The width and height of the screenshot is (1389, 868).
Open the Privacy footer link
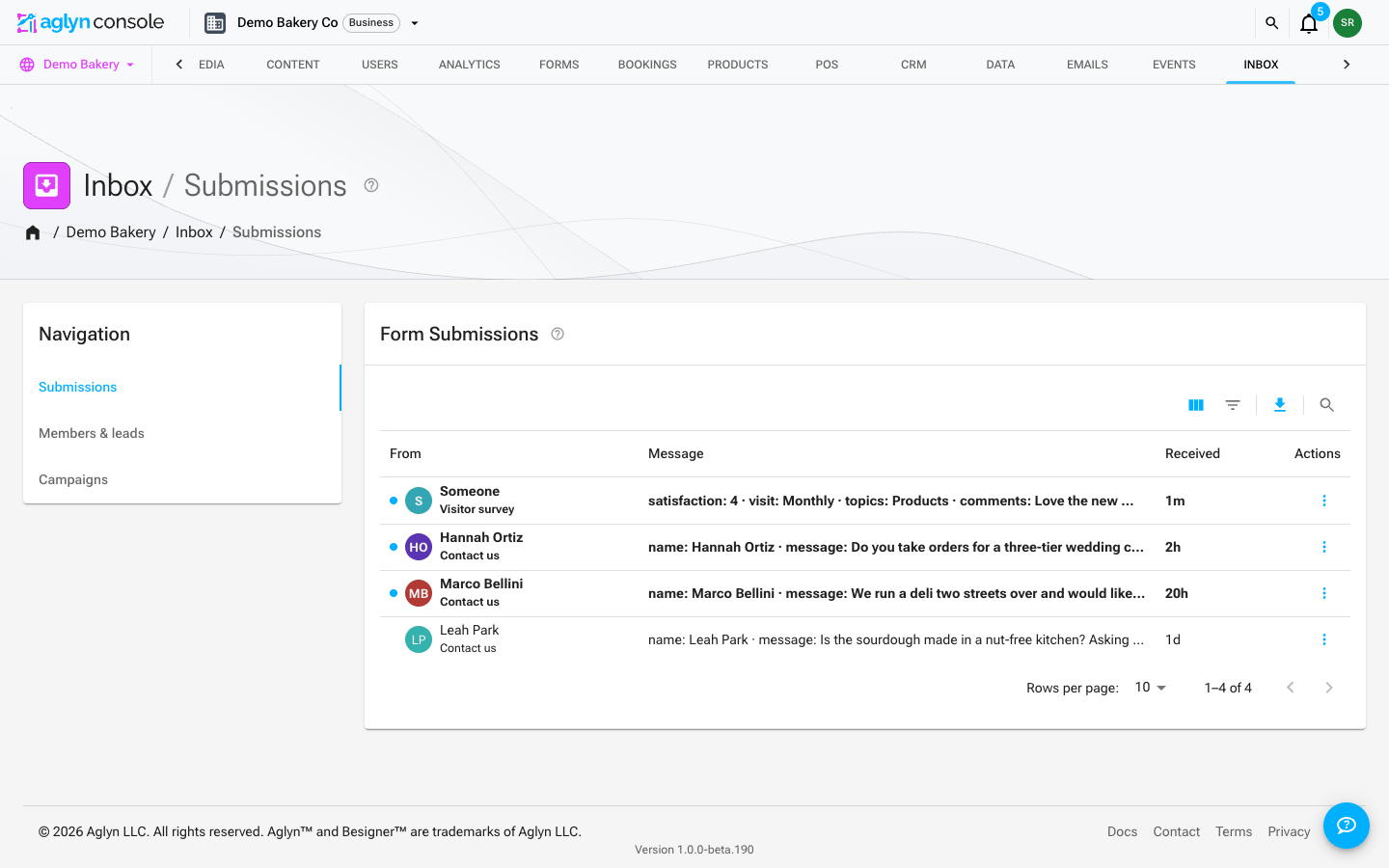pos(1289,831)
